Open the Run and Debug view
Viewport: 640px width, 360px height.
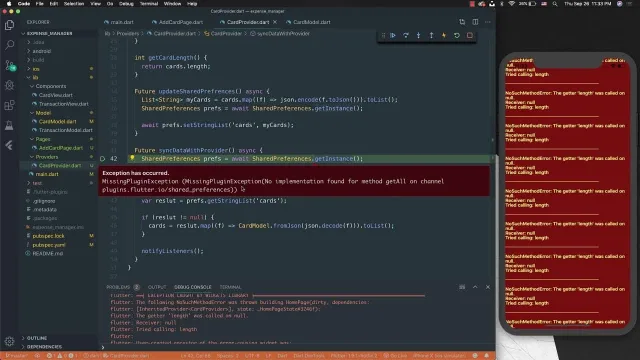pos(9,85)
